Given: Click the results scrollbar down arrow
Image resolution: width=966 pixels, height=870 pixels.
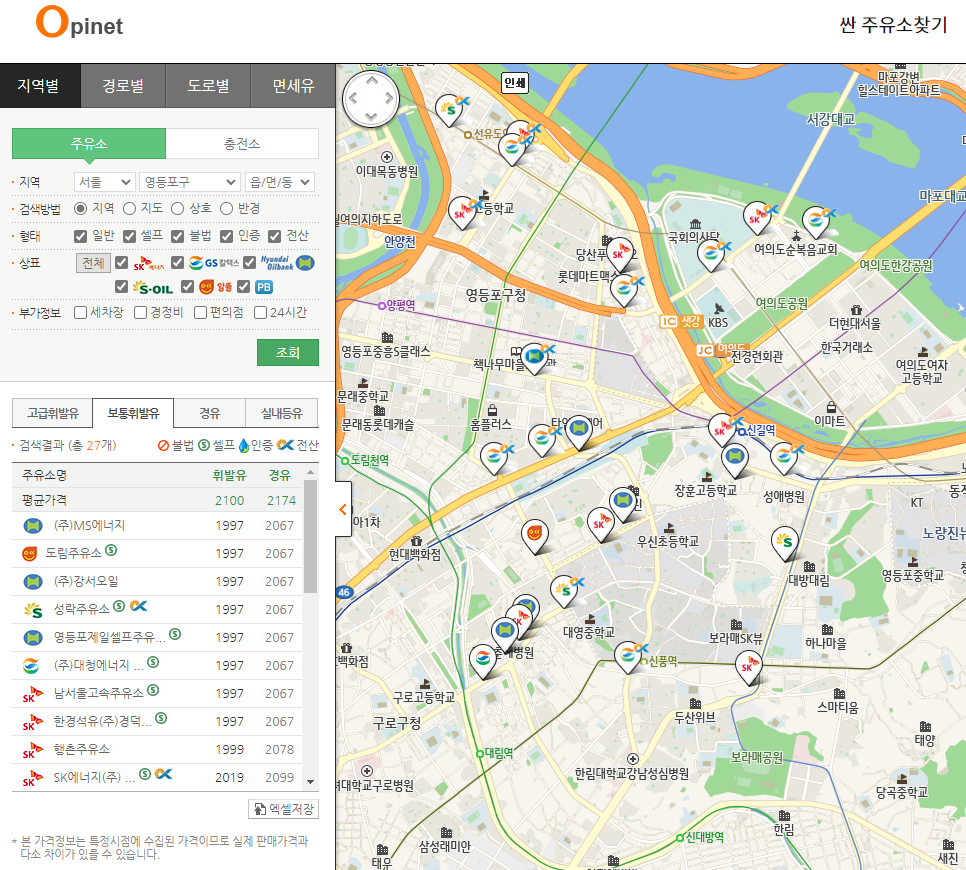Looking at the screenshot, I should point(310,782).
